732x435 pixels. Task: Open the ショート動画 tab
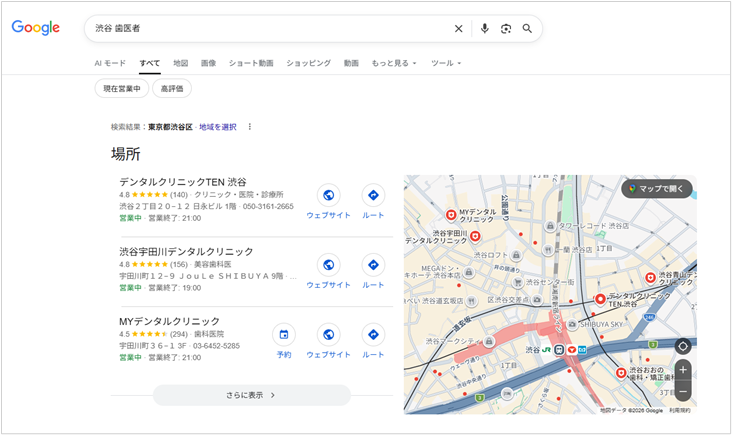point(251,63)
